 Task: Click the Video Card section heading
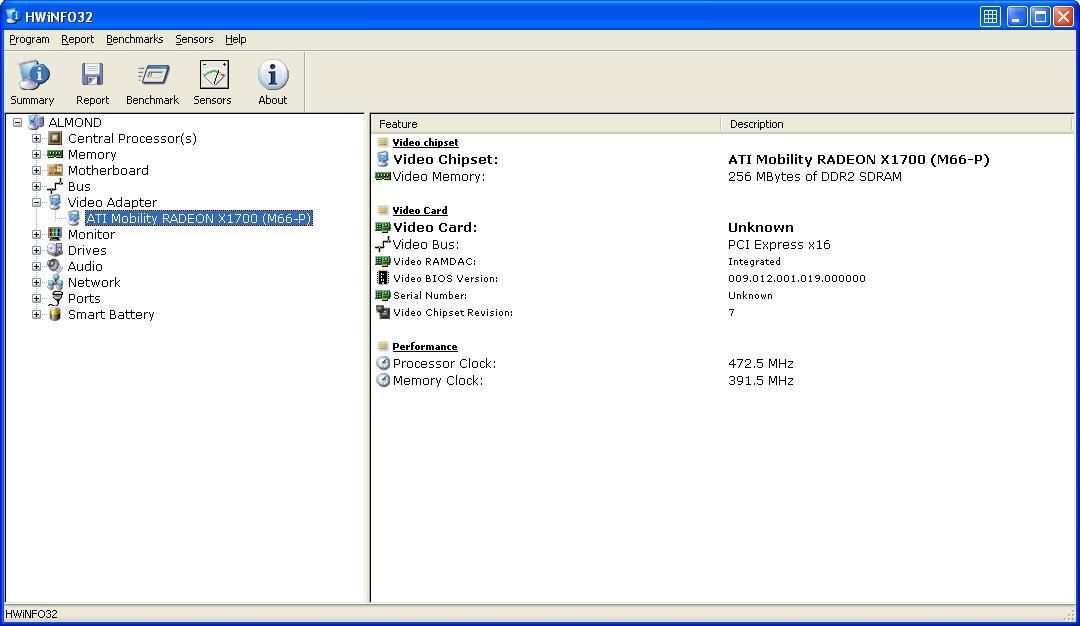(x=419, y=211)
